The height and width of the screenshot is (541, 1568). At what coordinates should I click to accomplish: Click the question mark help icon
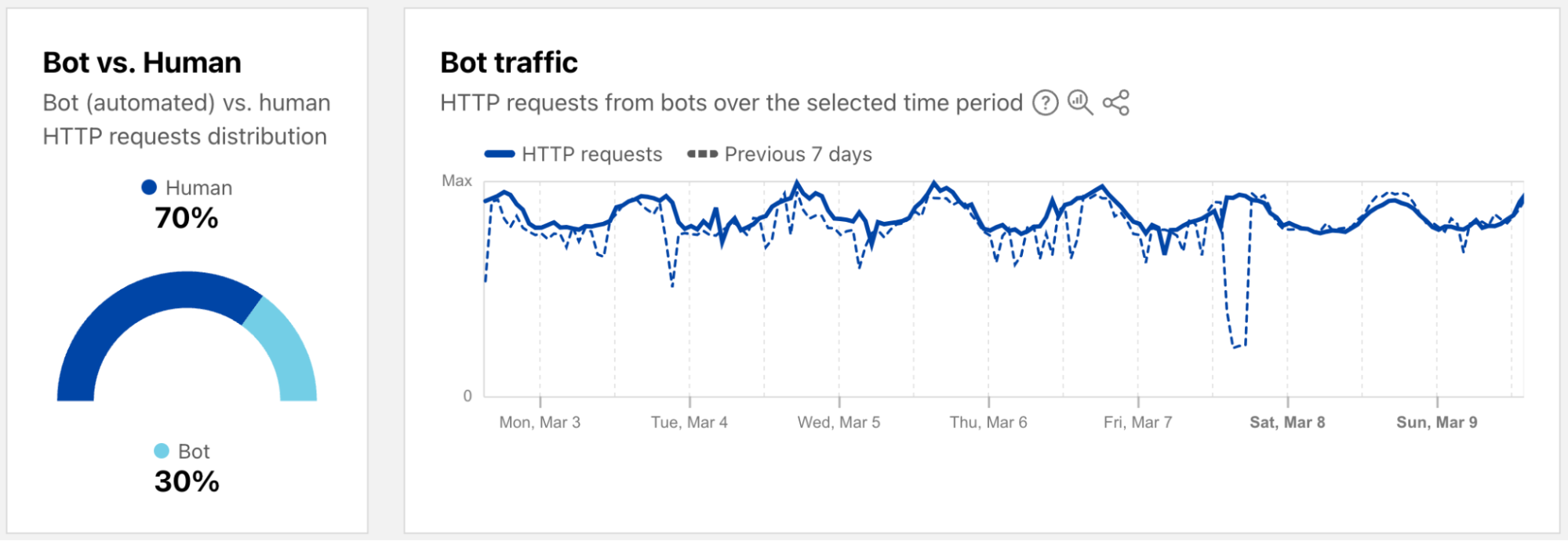pos(1045,103)
